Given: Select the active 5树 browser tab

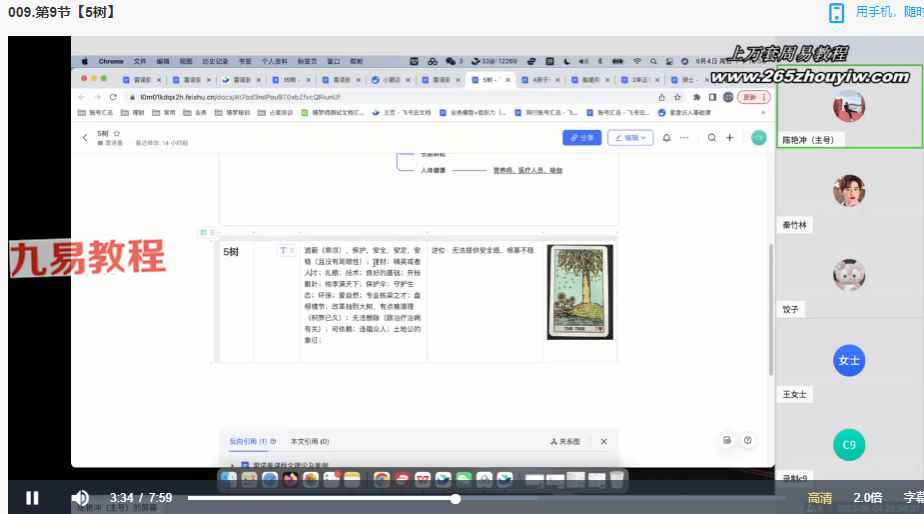Looking at the screenshot, I should (x=490, y=80).
